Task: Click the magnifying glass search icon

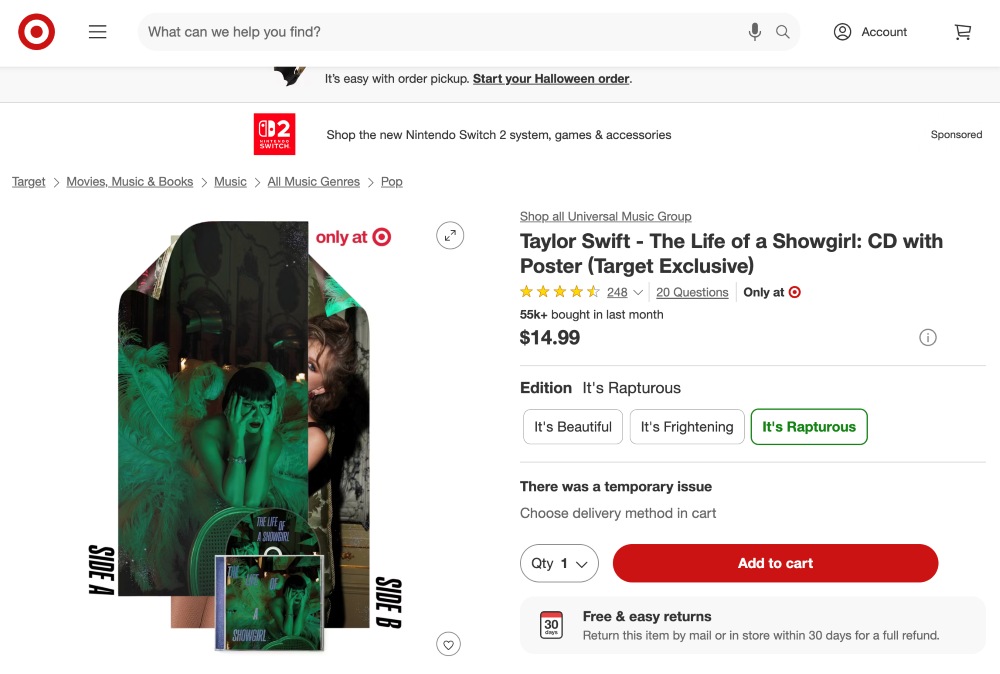Action: [783, 32]
